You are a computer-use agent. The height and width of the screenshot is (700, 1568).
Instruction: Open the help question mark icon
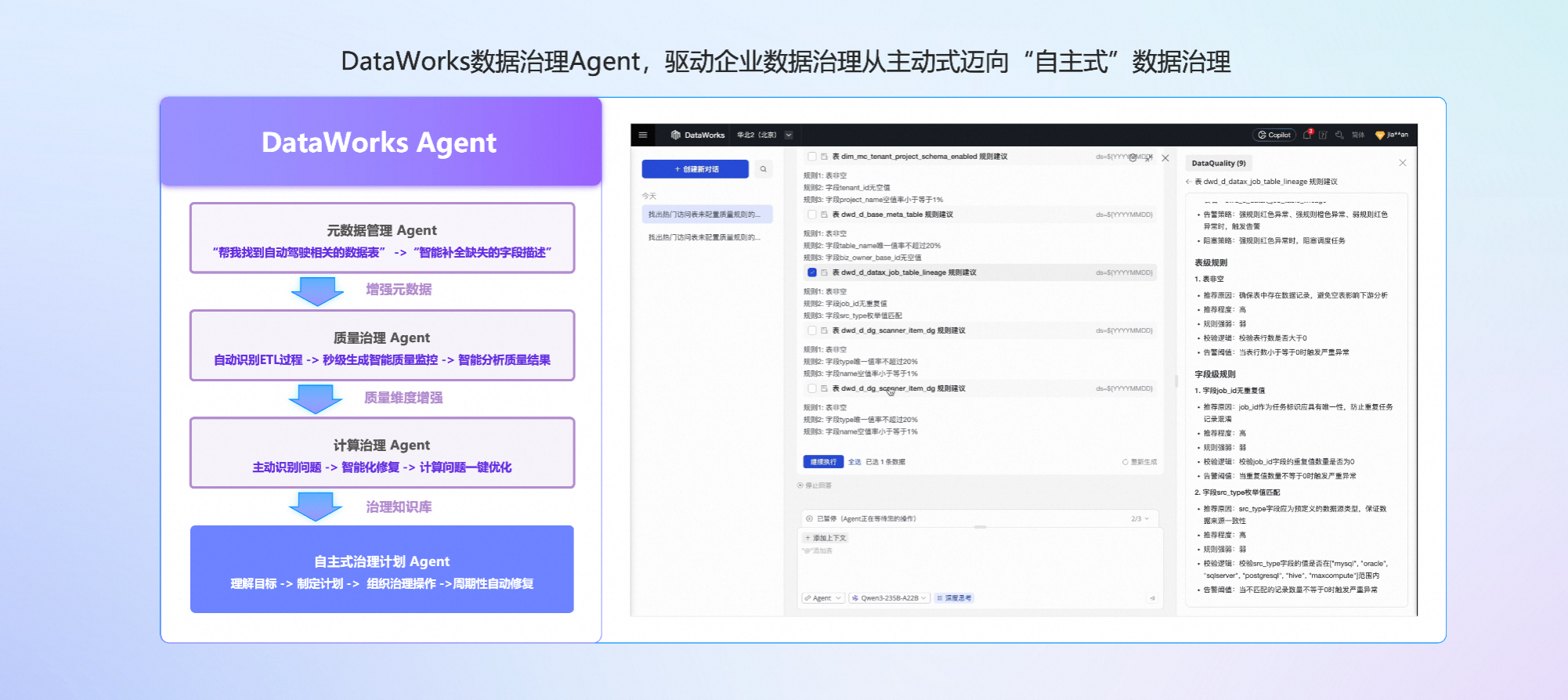[x=1323, y=135]
